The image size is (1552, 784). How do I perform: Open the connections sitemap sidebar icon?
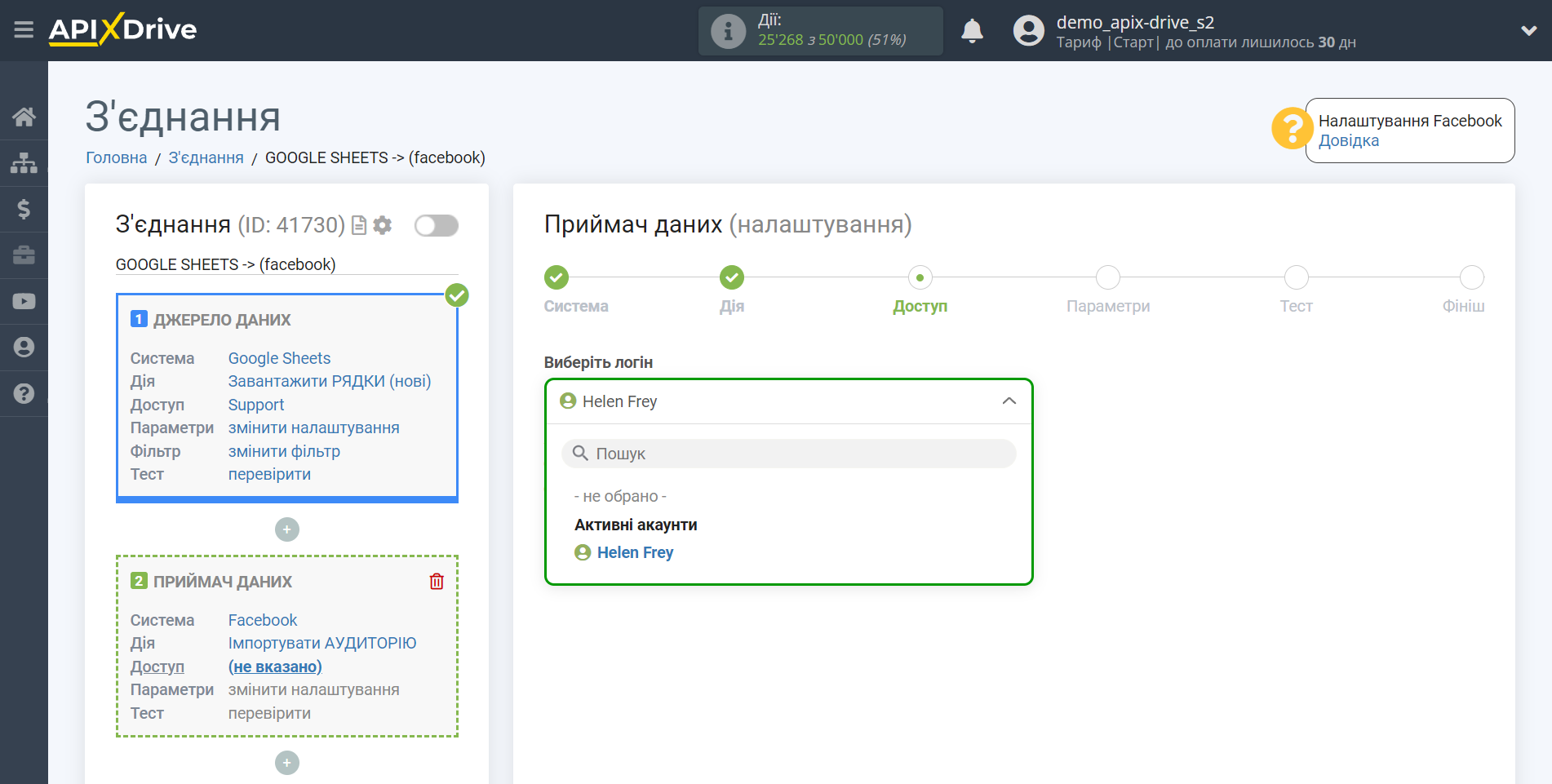(x=24, y=163)
